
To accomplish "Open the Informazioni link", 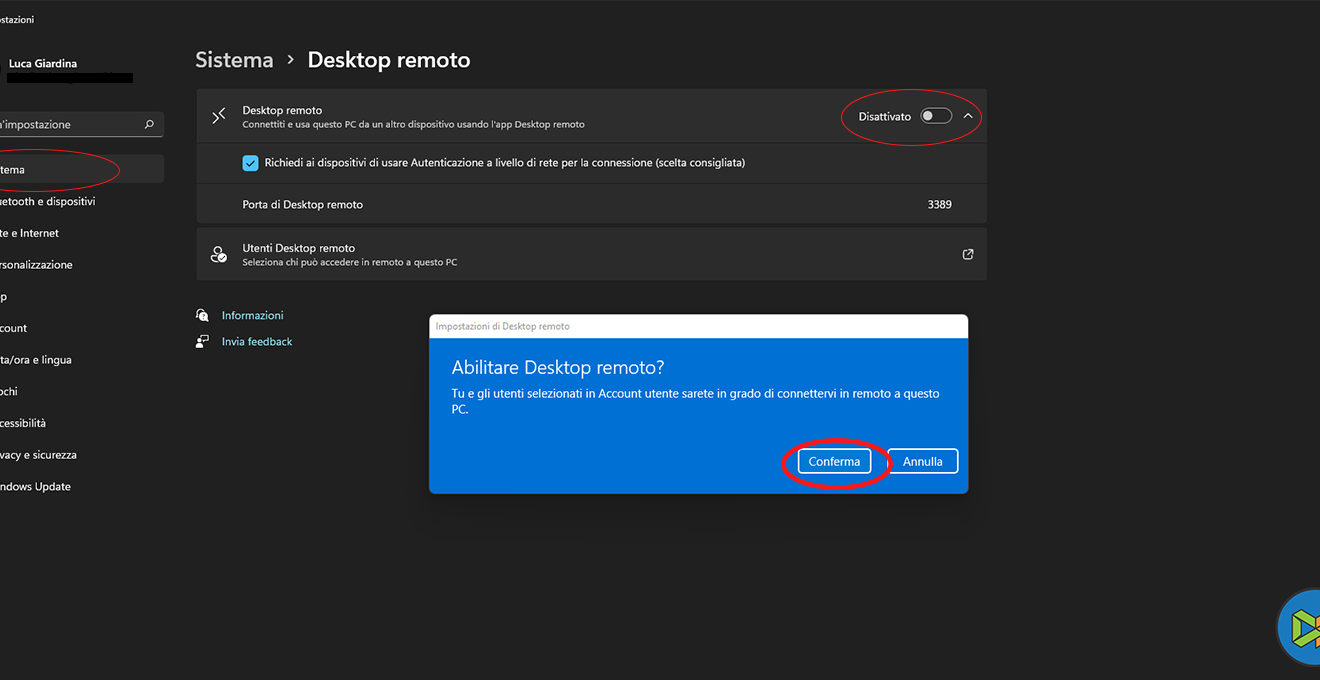I will point(252,315).
